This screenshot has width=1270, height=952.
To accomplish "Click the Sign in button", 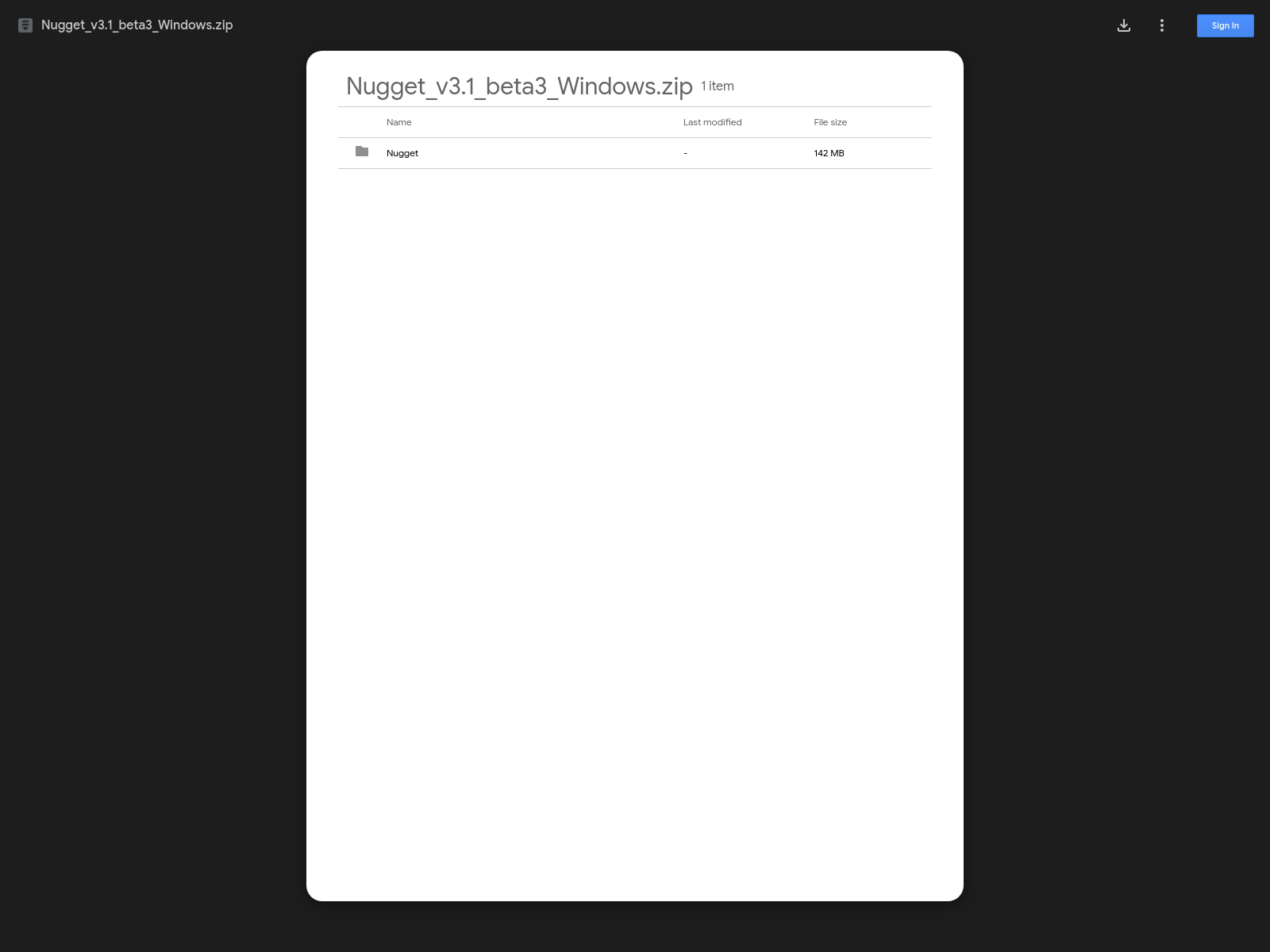I will click(1226, 25).
